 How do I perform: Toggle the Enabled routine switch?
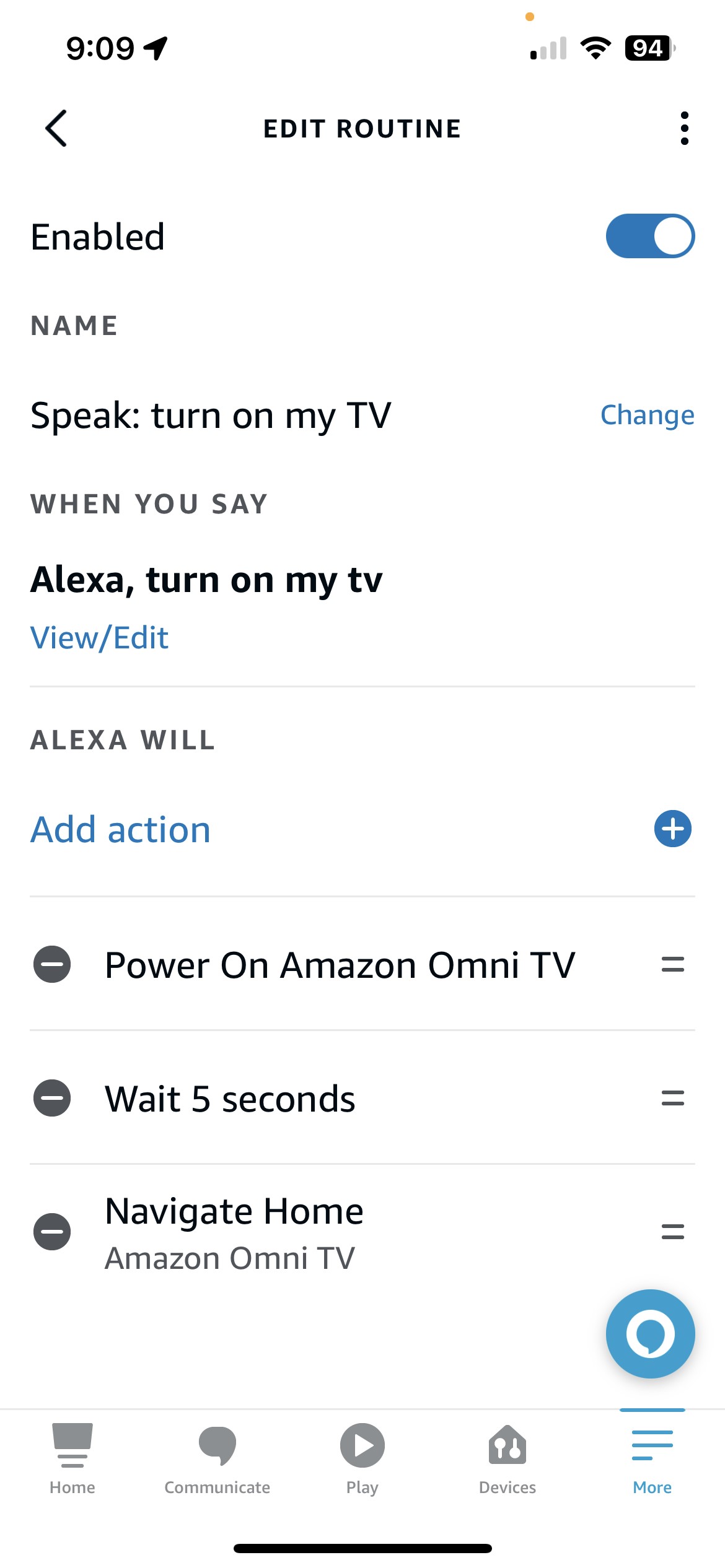(x=650, y=236)
